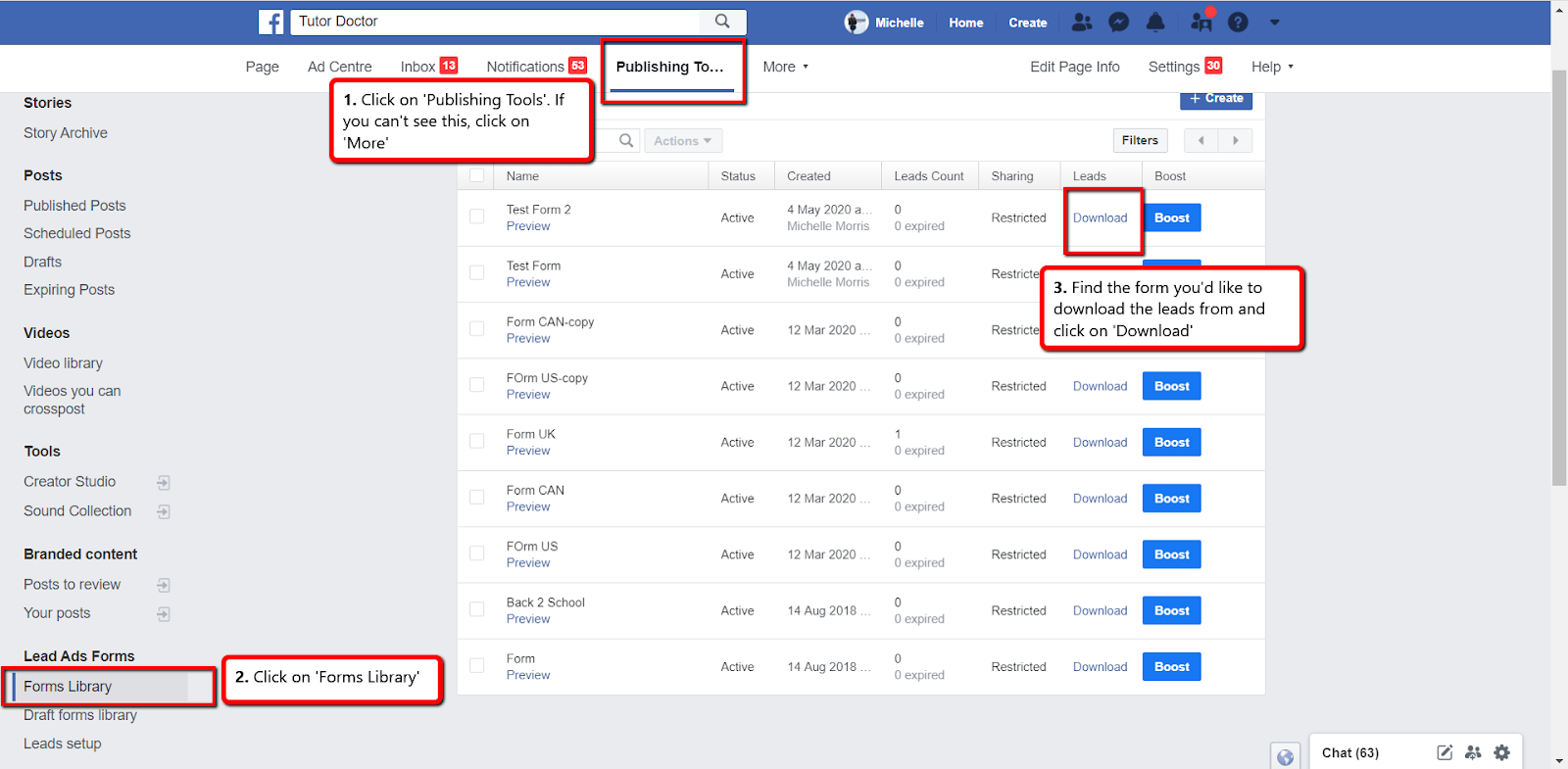The image size is (1568, 769).
Task: Open the Notifications tab
Action: click(x=536, y=67)
